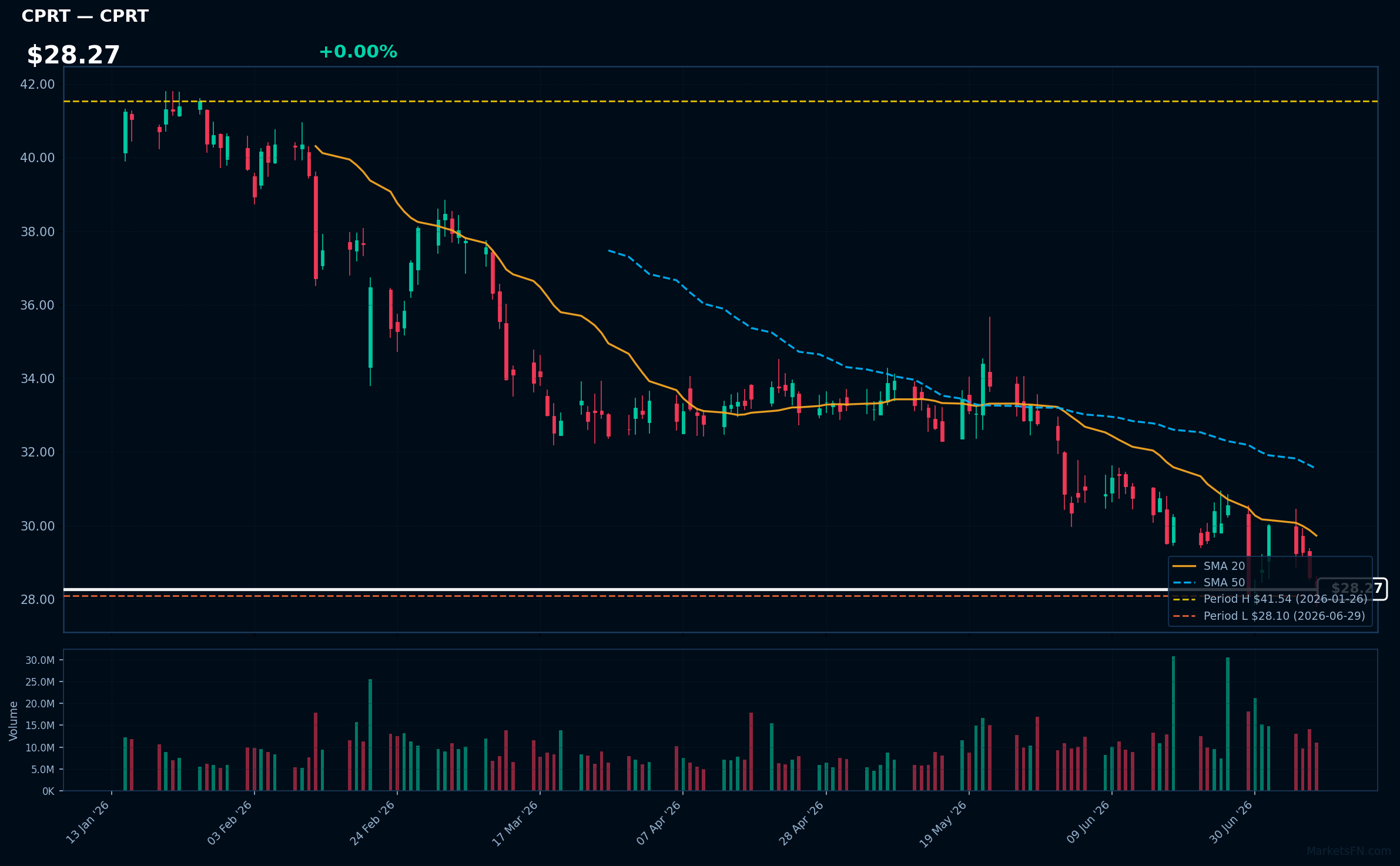
Task: Click the 30.0M volume axis label
Action: coord(40,660)
